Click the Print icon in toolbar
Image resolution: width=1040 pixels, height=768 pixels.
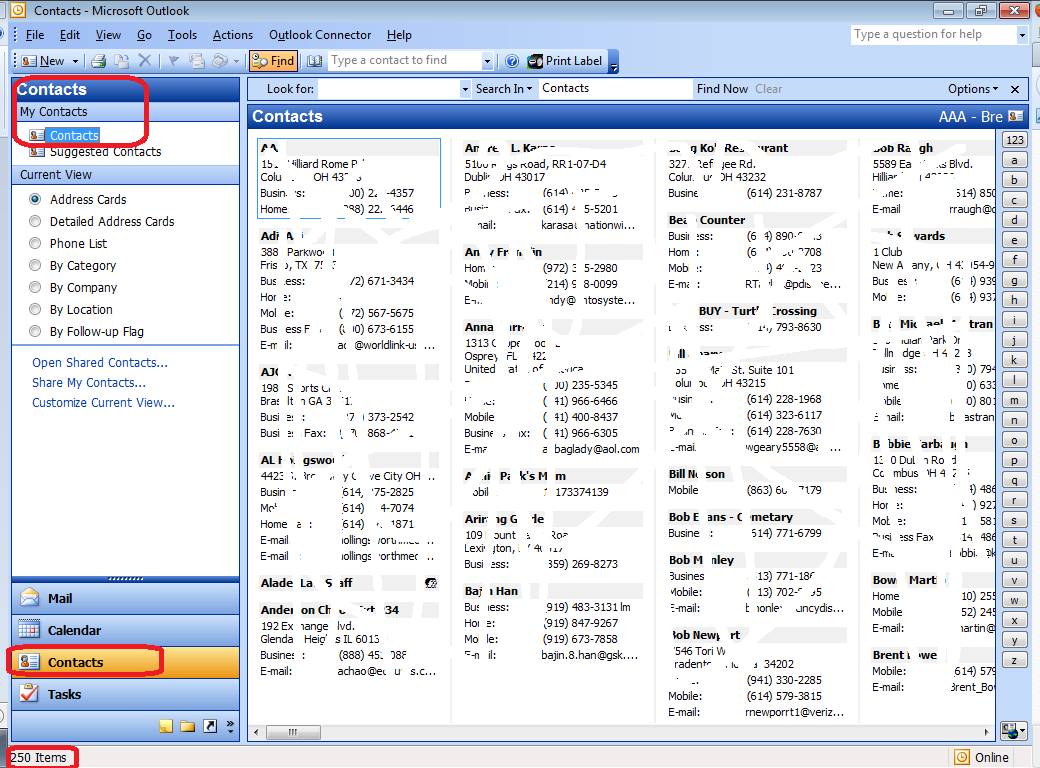pyautogui.click(x=99, y=61)
